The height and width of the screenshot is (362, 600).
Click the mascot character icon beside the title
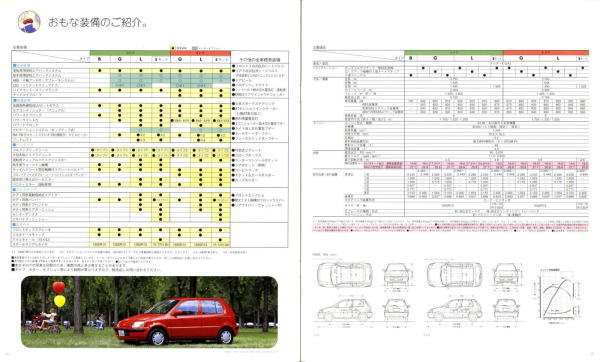coord(29,21)
